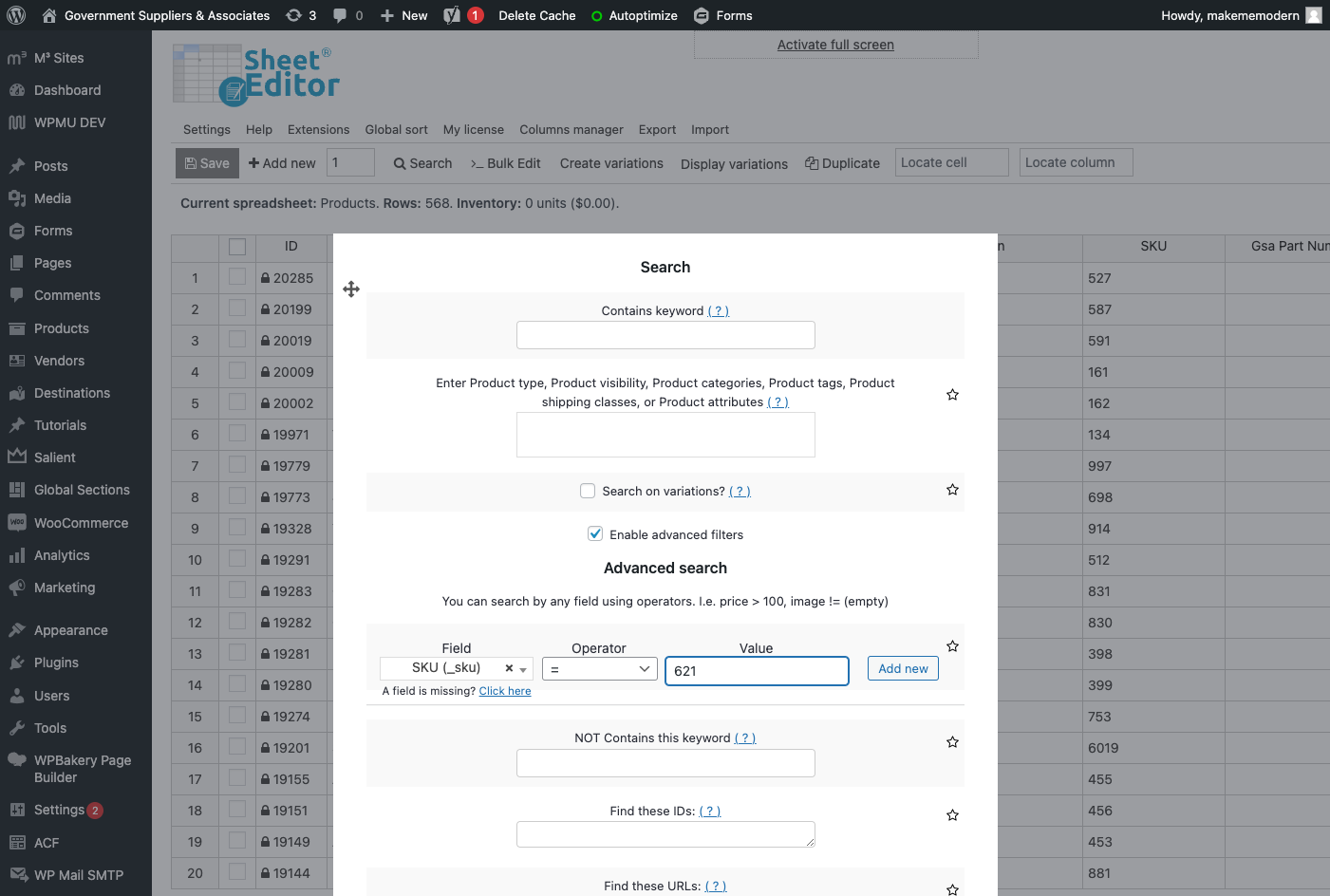This screenshot has width=1330, height=896.
Task: Star the advanced search Field row
Action: (952, 646)
